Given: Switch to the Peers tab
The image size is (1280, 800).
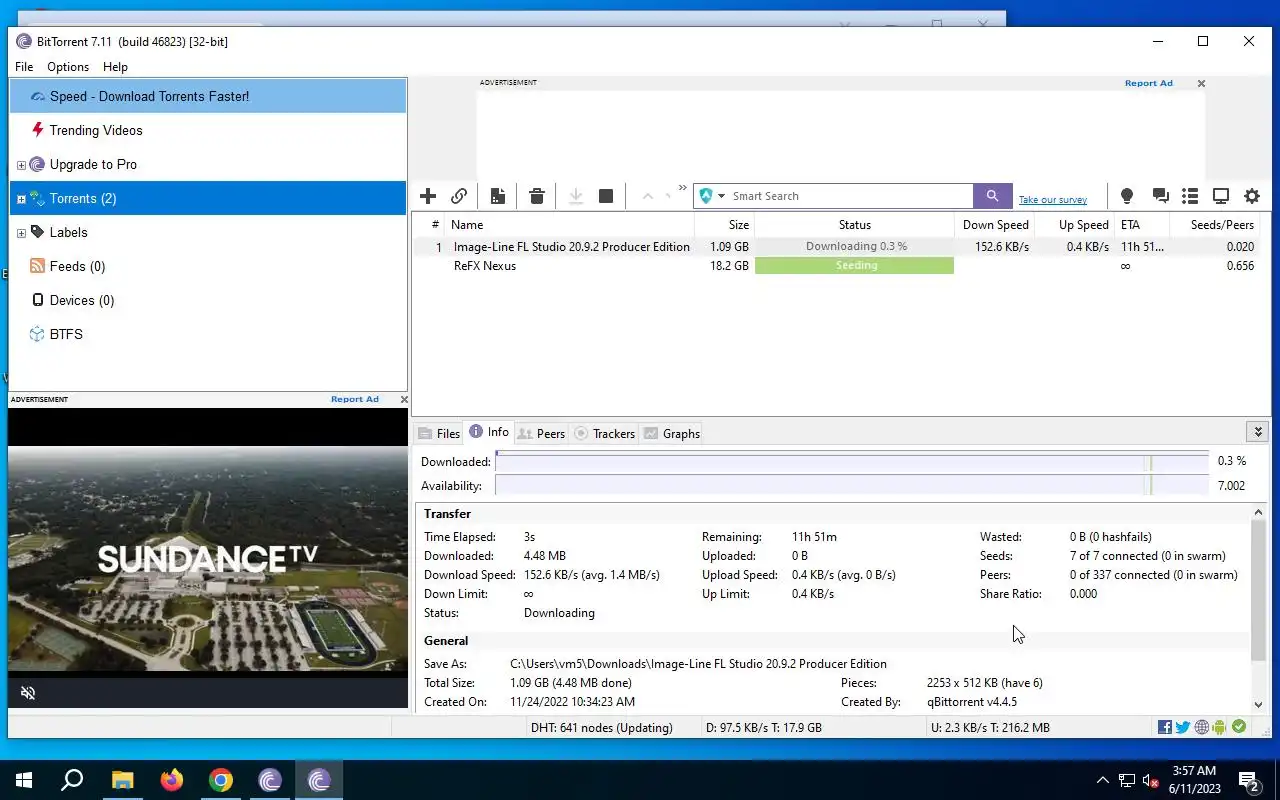Looking at the screenshot, I should [x=541, y=433].
